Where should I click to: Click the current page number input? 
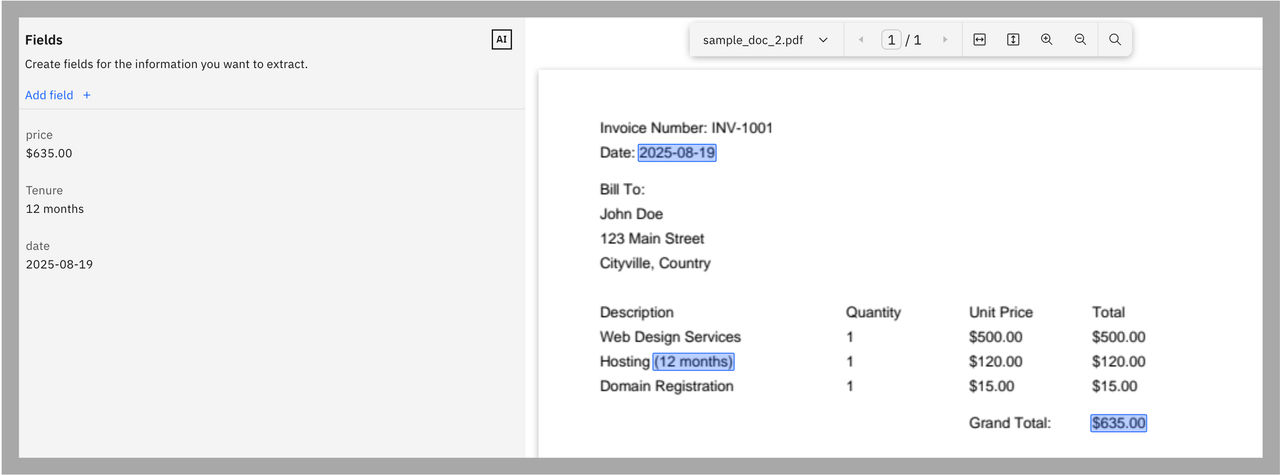891,40
